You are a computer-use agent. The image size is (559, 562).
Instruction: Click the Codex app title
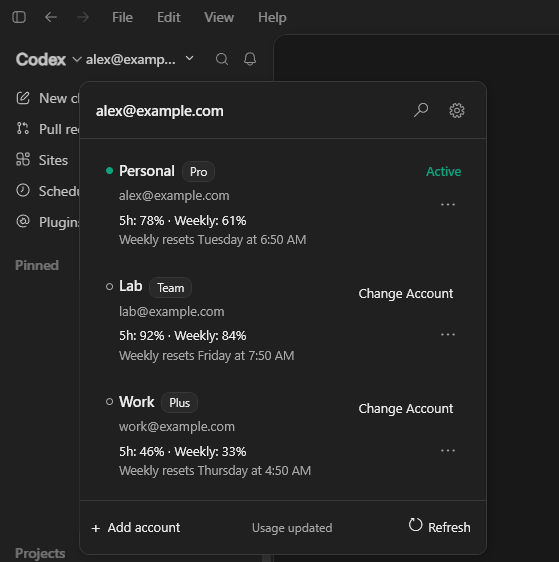41,59
